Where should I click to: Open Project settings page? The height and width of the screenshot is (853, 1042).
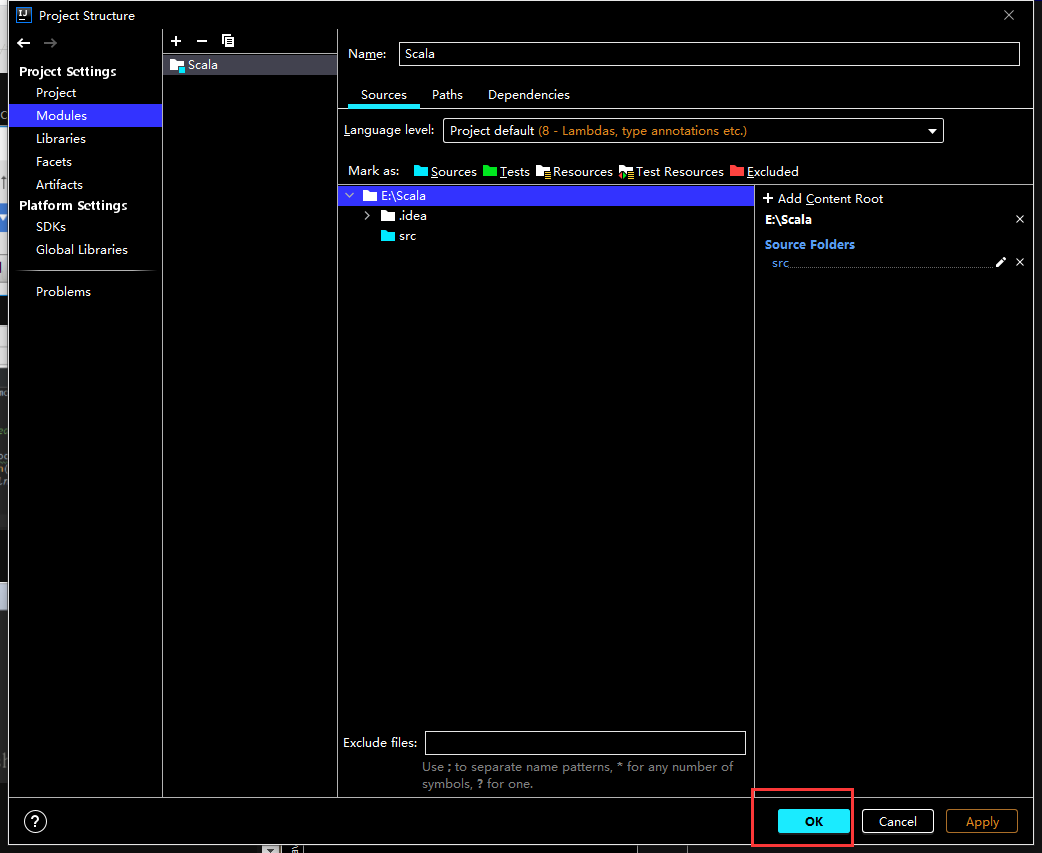tap(56, 92)
